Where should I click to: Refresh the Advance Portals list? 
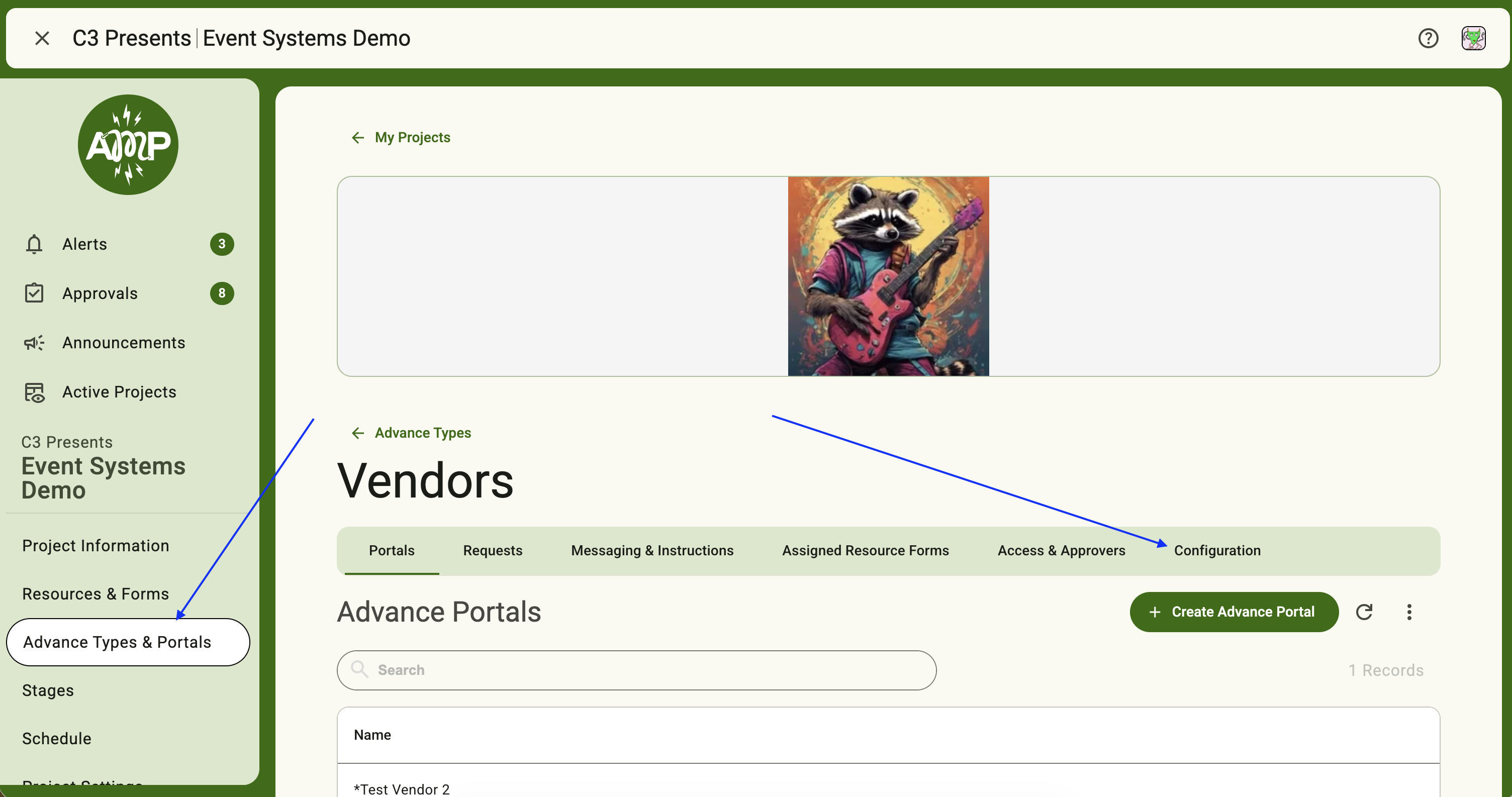[x=1364, y=612]
